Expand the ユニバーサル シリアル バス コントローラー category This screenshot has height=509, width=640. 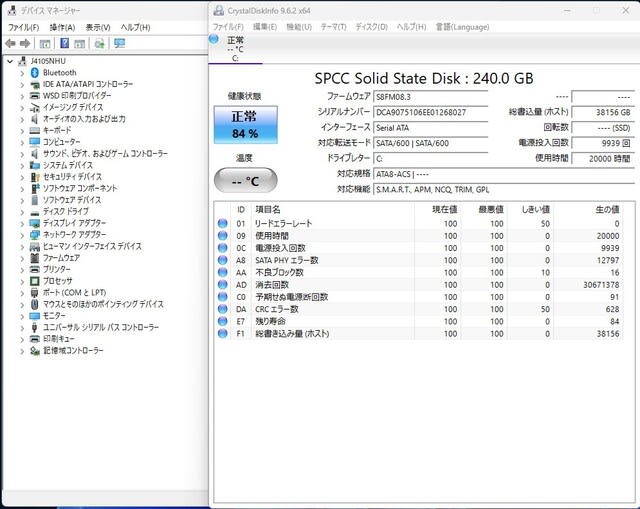[x=22, y=328]
